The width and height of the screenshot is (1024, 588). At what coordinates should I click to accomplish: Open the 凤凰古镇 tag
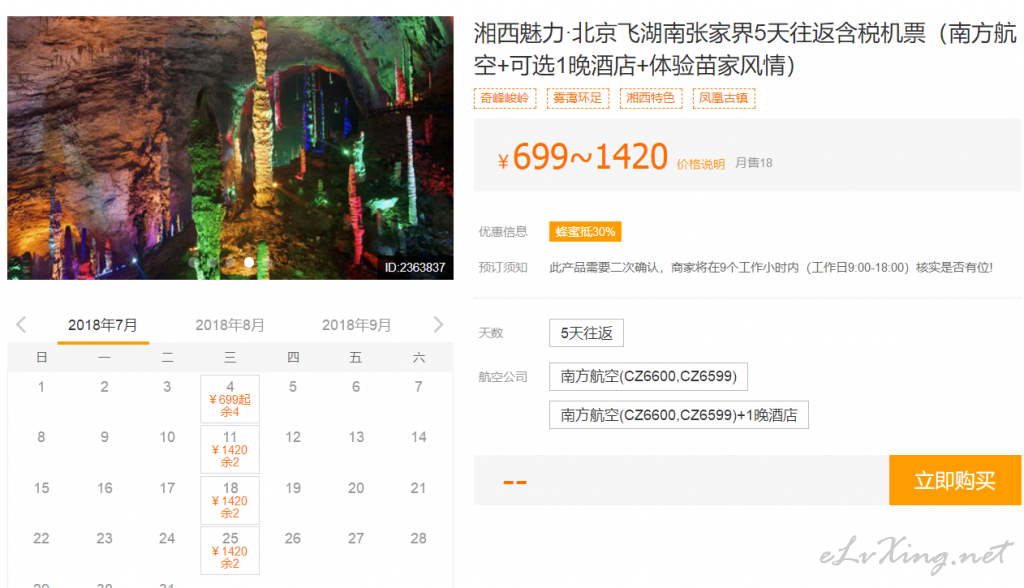pos(724,98)
